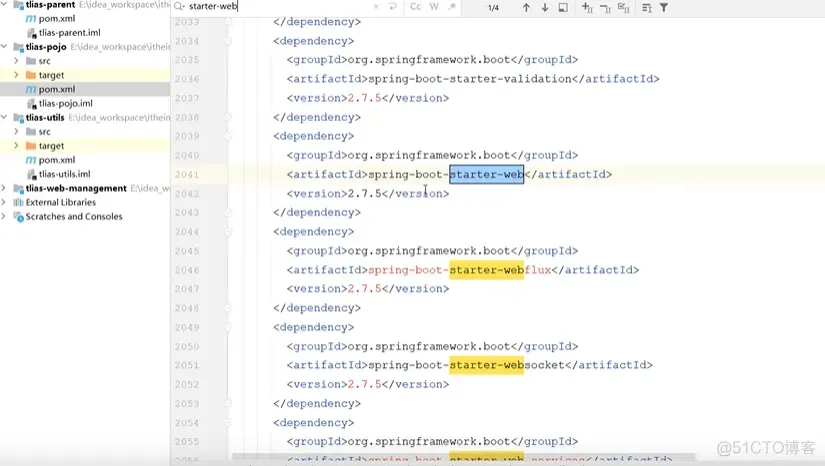825x466 pixels.
Task: Click groupId org.springframework.boot on line 2050
Action: (x=429, y=347)
